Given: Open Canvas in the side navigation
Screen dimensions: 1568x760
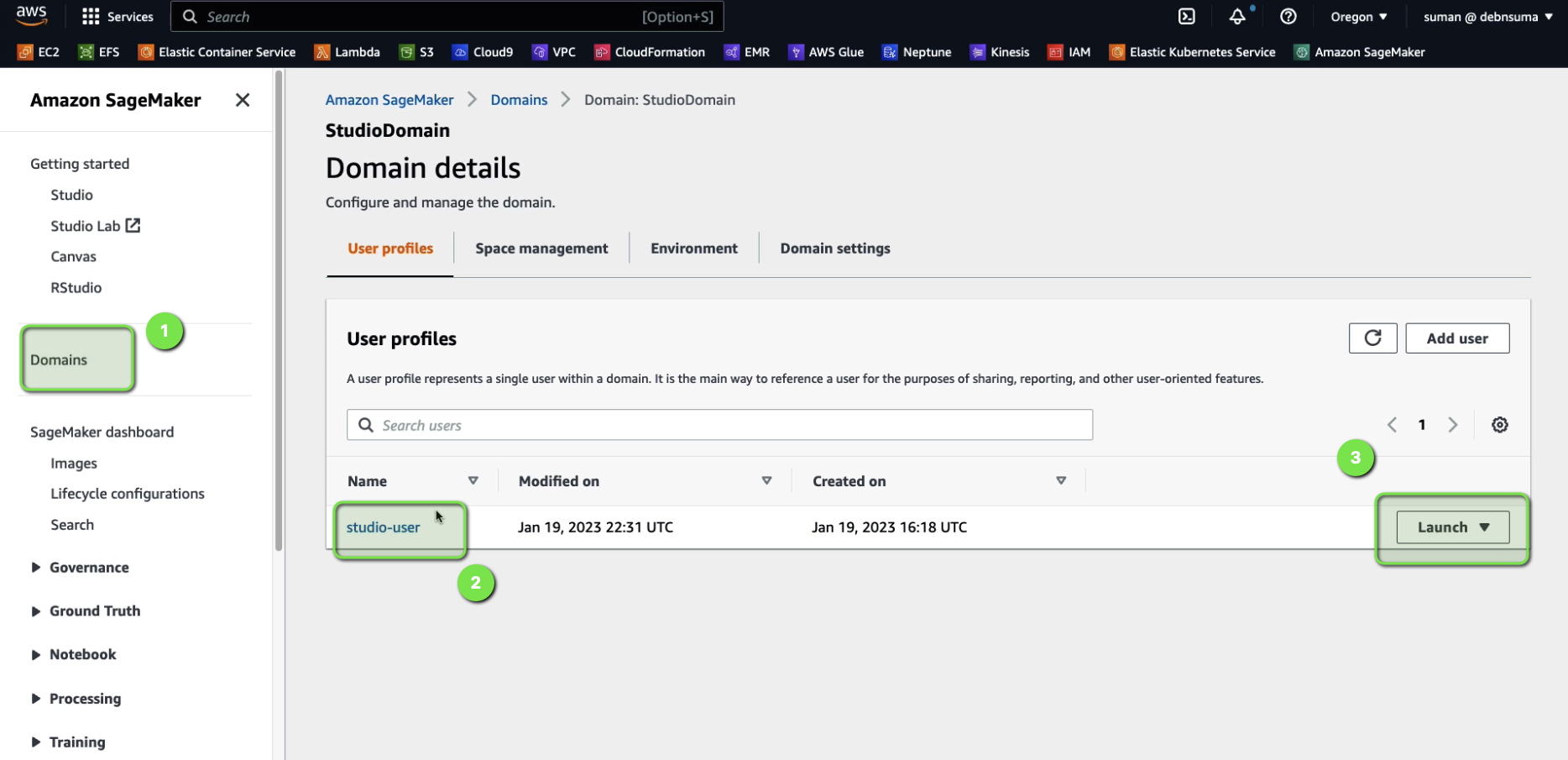Looking at the screenshot, I should (73, 257).
